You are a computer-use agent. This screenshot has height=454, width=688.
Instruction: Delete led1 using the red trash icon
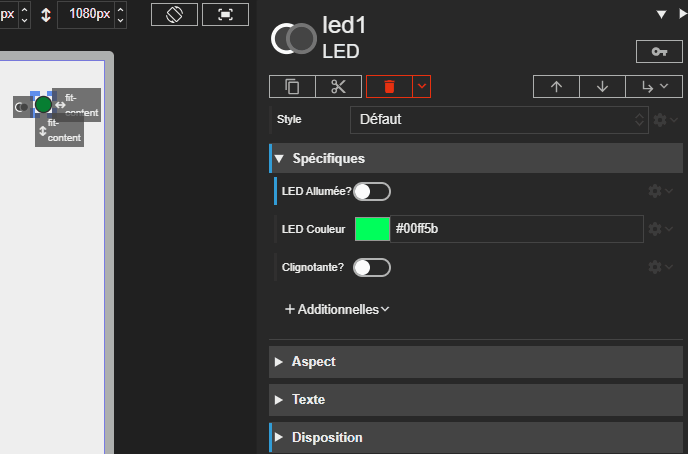click(389, 86)
